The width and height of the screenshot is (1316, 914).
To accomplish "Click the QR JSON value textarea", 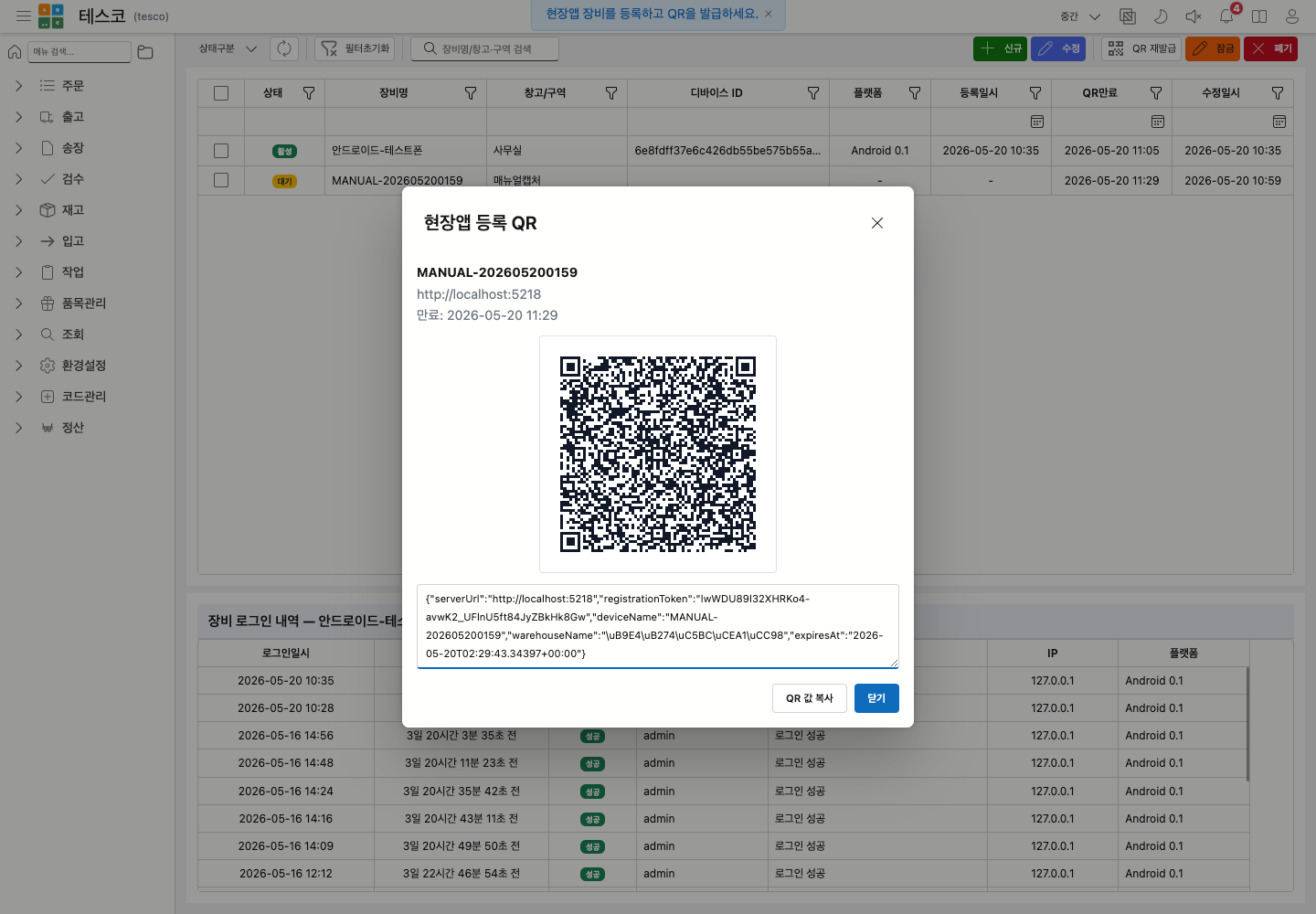I will click(658, 626).
